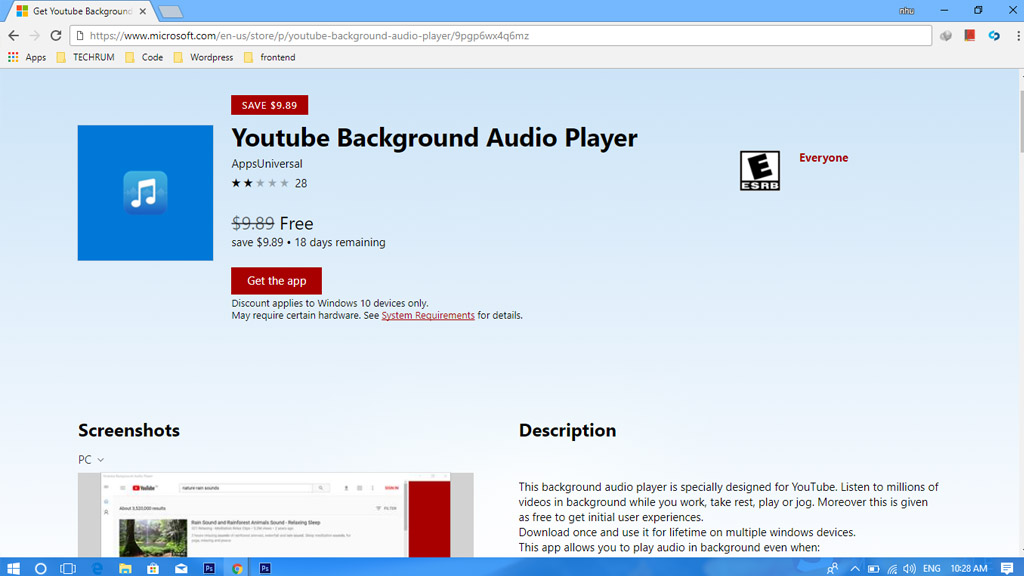The image size is (1024, 576).
Task: Open the Chrome three-dot menu
Action: click(x=1017, y=36)
